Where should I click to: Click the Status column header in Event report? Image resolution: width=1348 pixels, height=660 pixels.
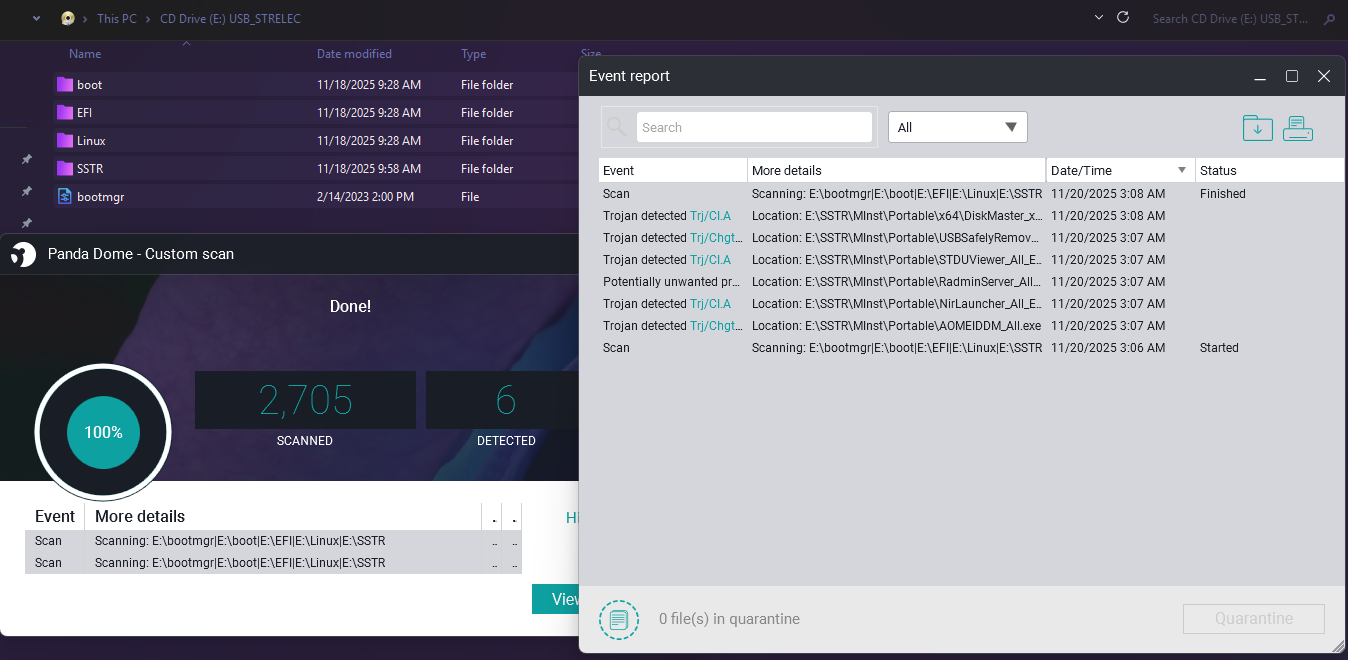1270,170
